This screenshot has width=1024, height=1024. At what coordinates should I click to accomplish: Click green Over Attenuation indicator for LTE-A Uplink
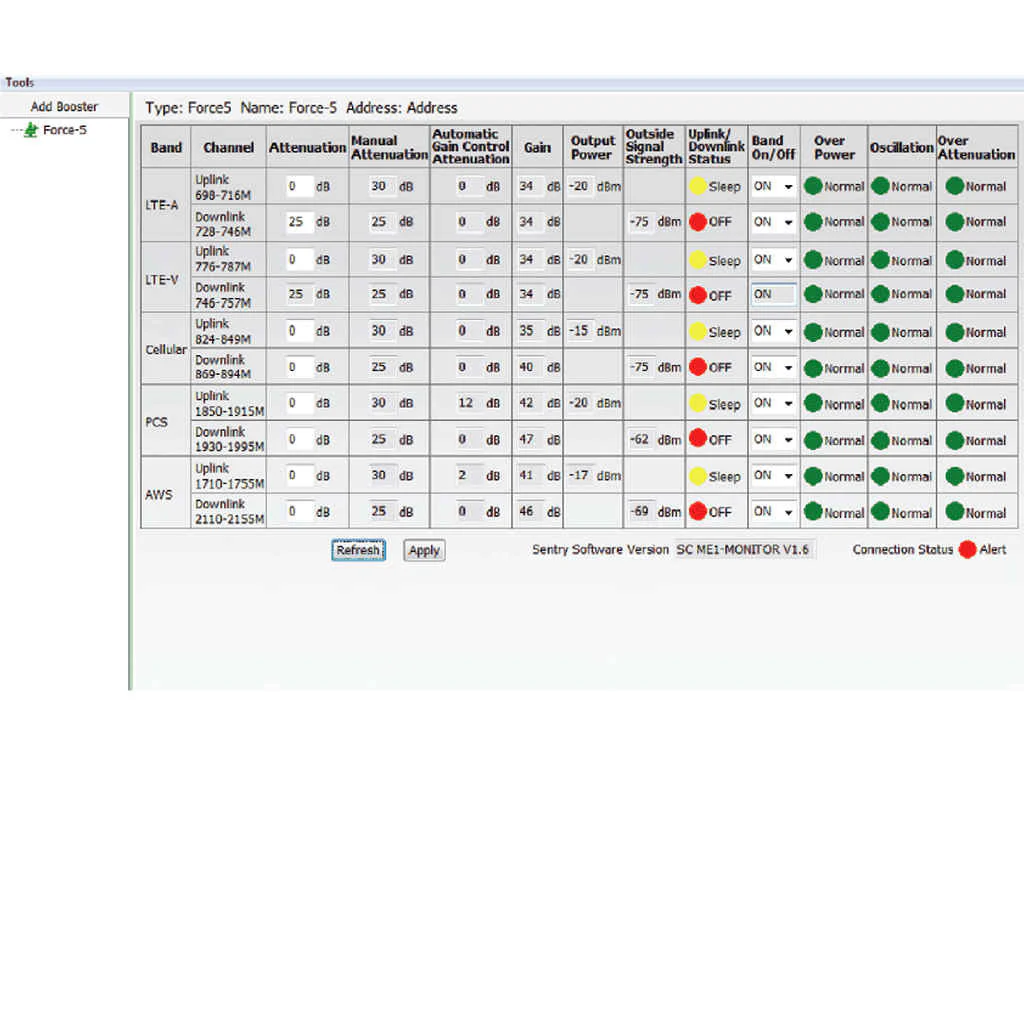(955, 186)
